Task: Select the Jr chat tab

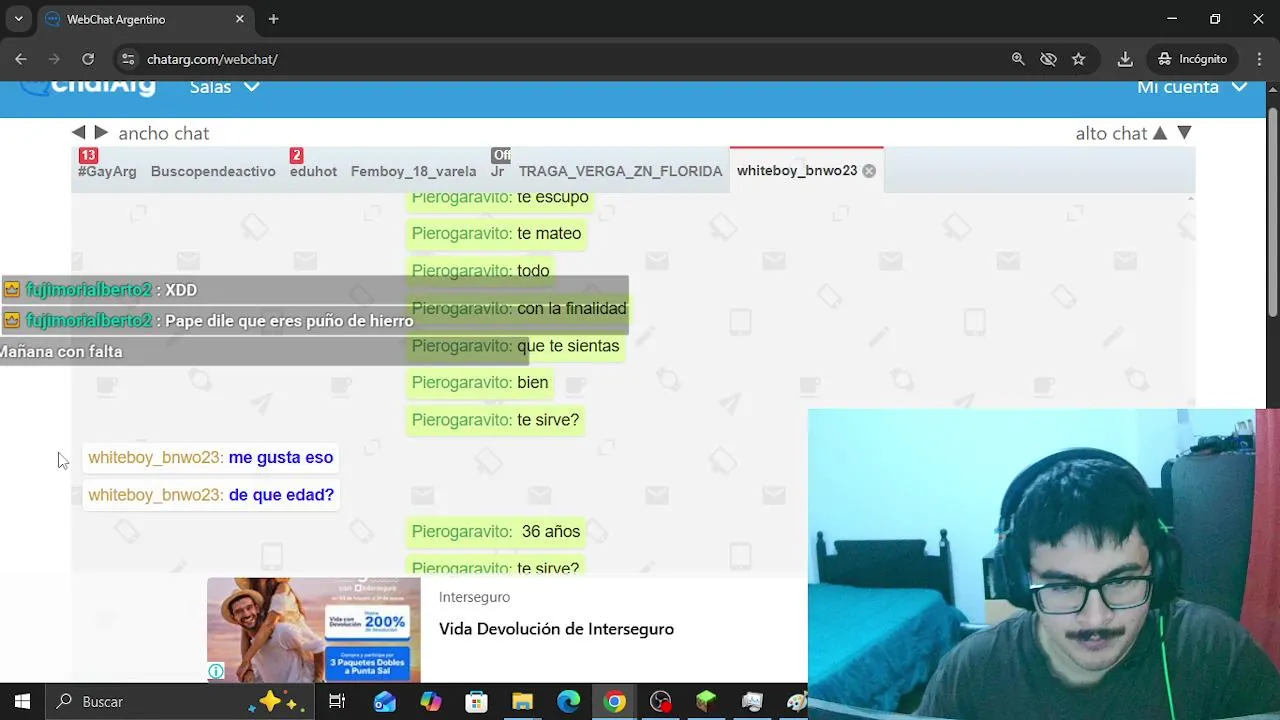Action: point(497,171)
